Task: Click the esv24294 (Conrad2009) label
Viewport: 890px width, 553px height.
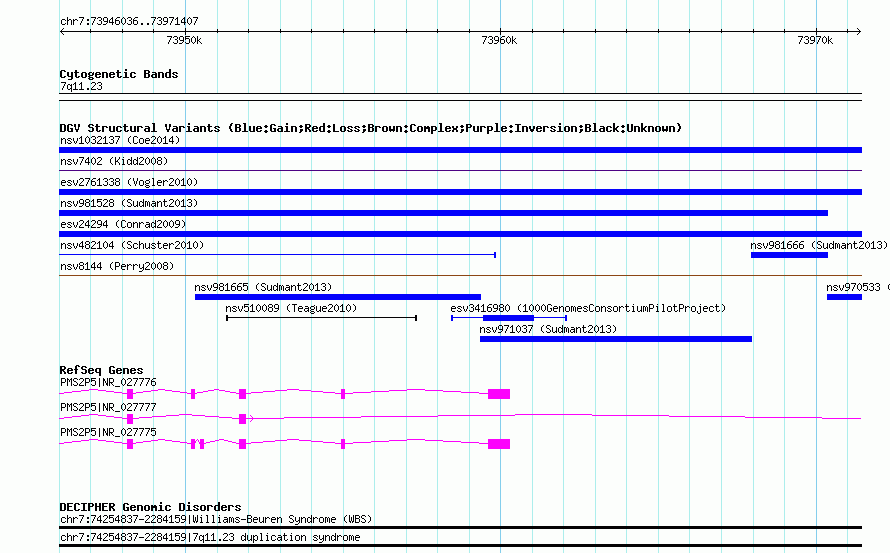Action: coord(123,224)
